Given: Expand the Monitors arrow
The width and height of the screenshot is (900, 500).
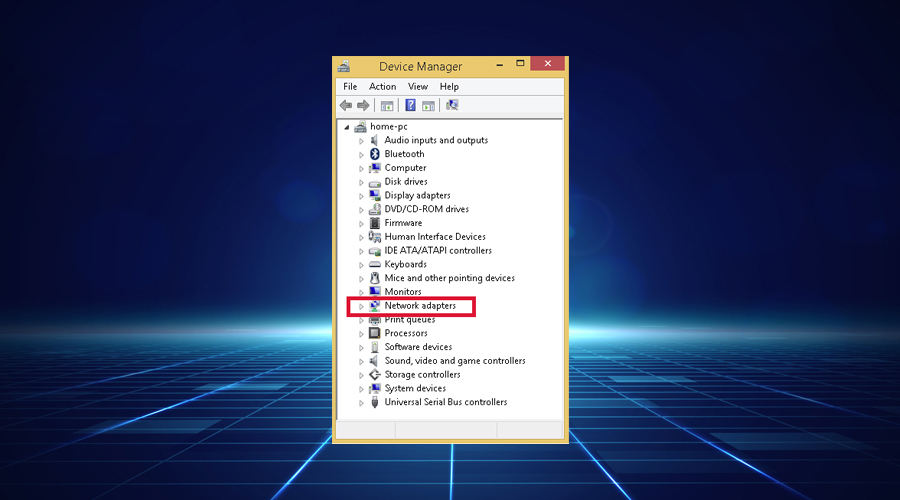Looking at the screenshot, I should coord(361,292).
